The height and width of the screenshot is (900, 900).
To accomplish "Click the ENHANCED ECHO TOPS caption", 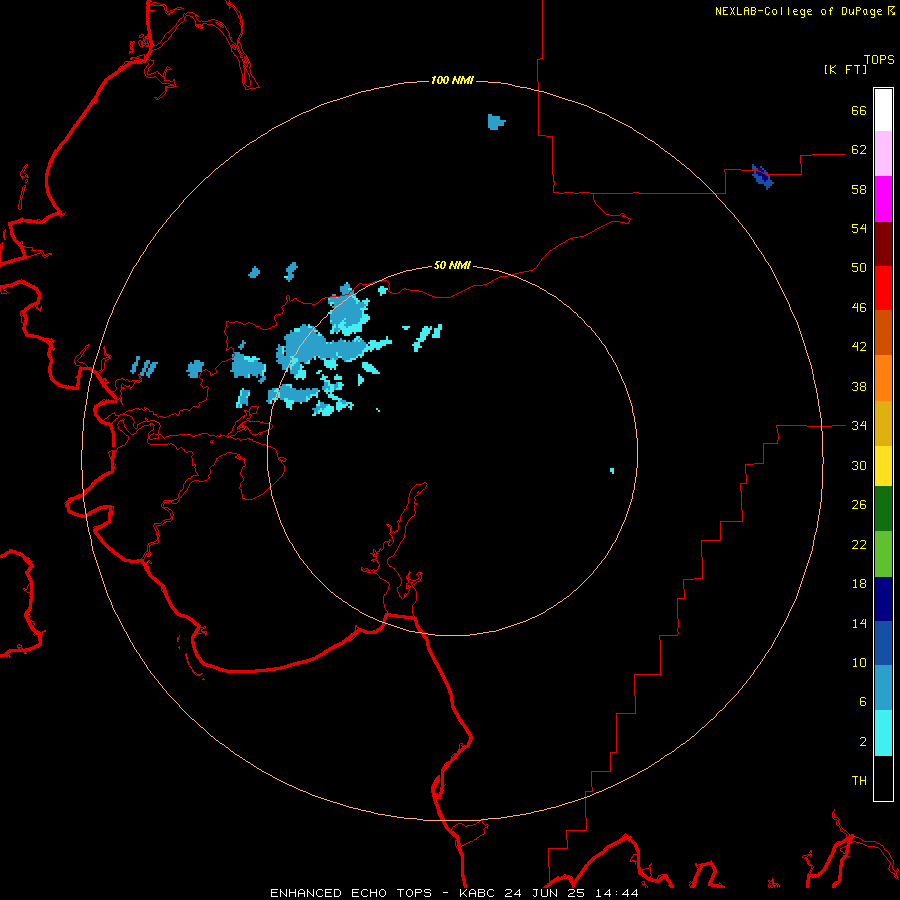I will point(351,893).
